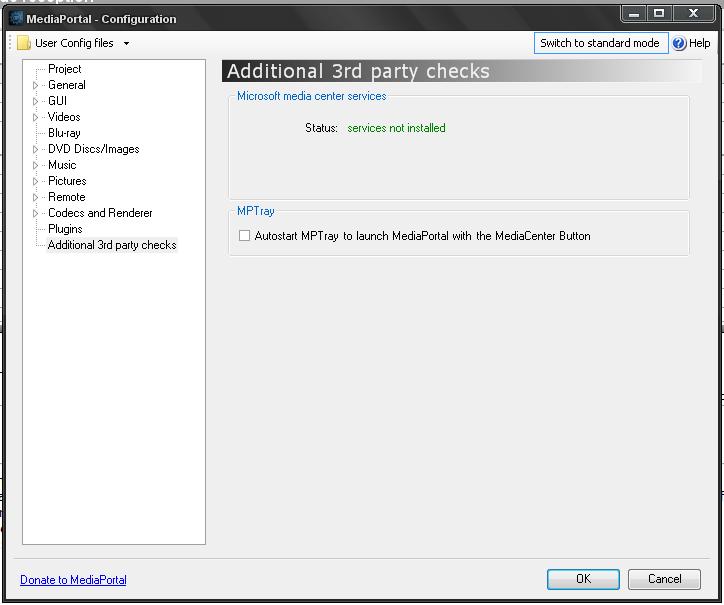Open the User Config files dropdown arrow
Image resolution: width=724 pixels, height=605 pixels.
point(126,43)
